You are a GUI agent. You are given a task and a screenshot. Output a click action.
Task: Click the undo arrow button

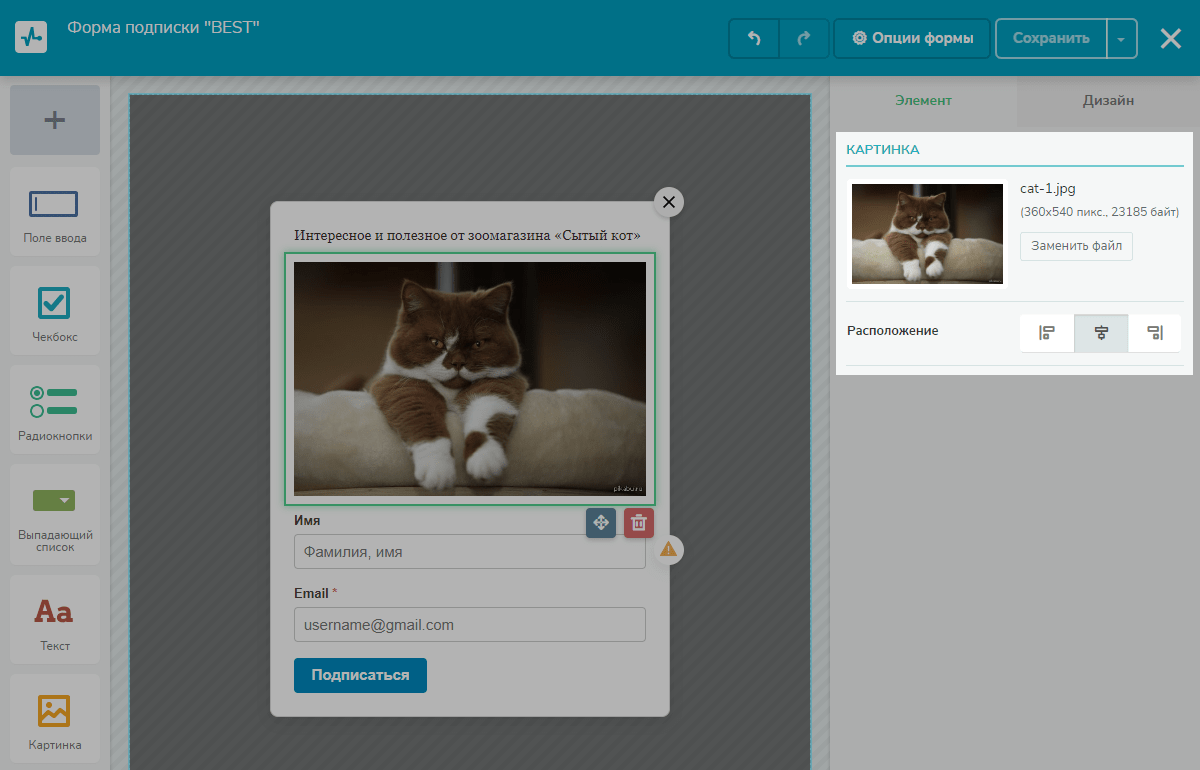coord(754,39)
